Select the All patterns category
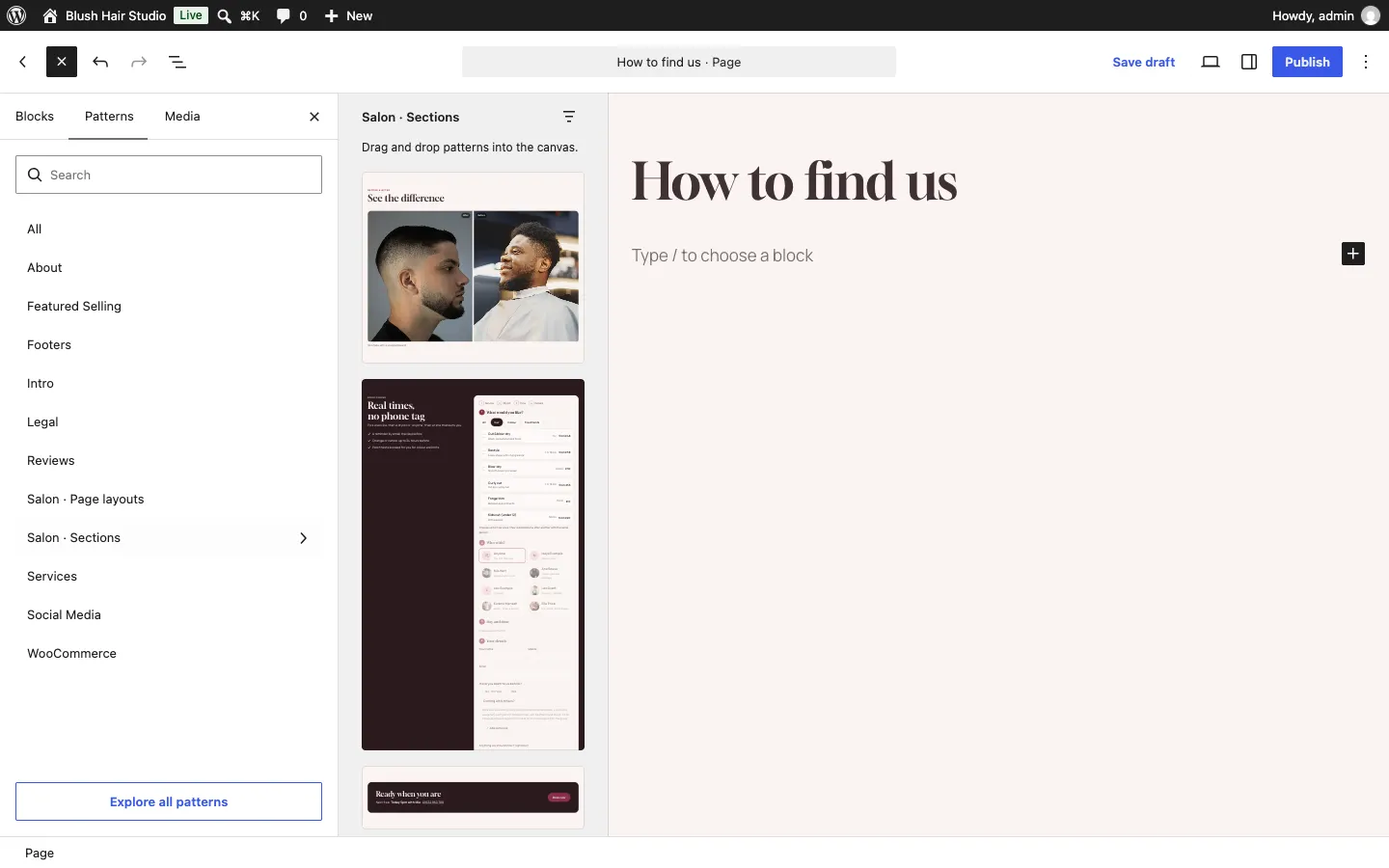This screenshot has height=868, width=1389. coord(169,229)
